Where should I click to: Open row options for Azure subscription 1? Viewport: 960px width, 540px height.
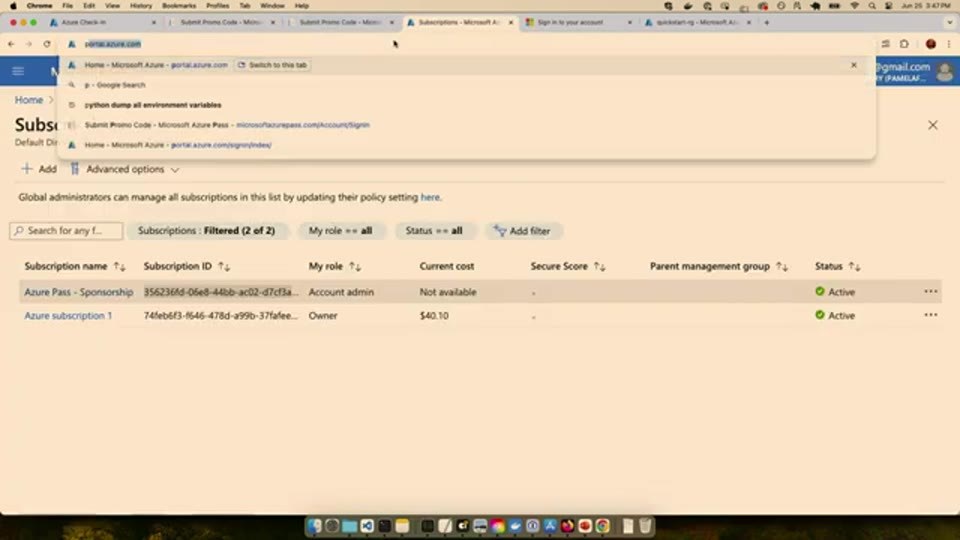(931, 315)
